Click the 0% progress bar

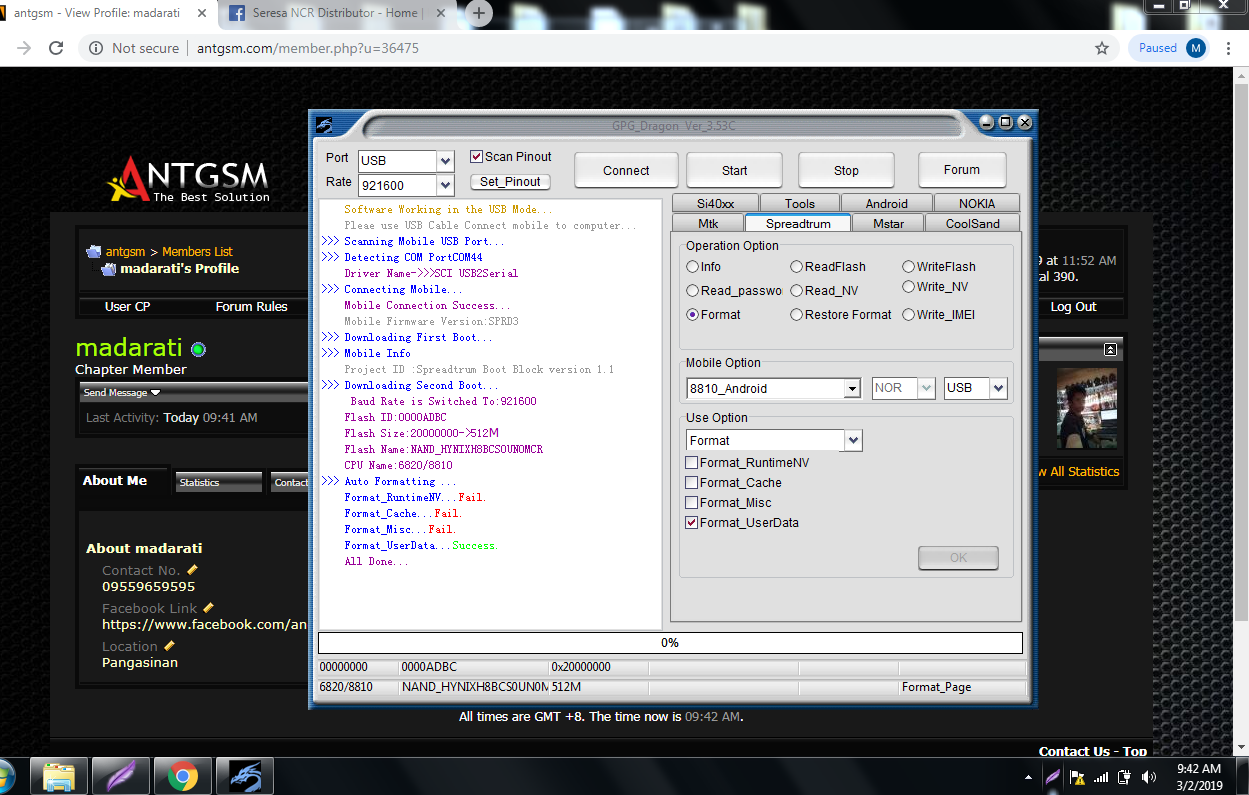(x=670, y=643)
